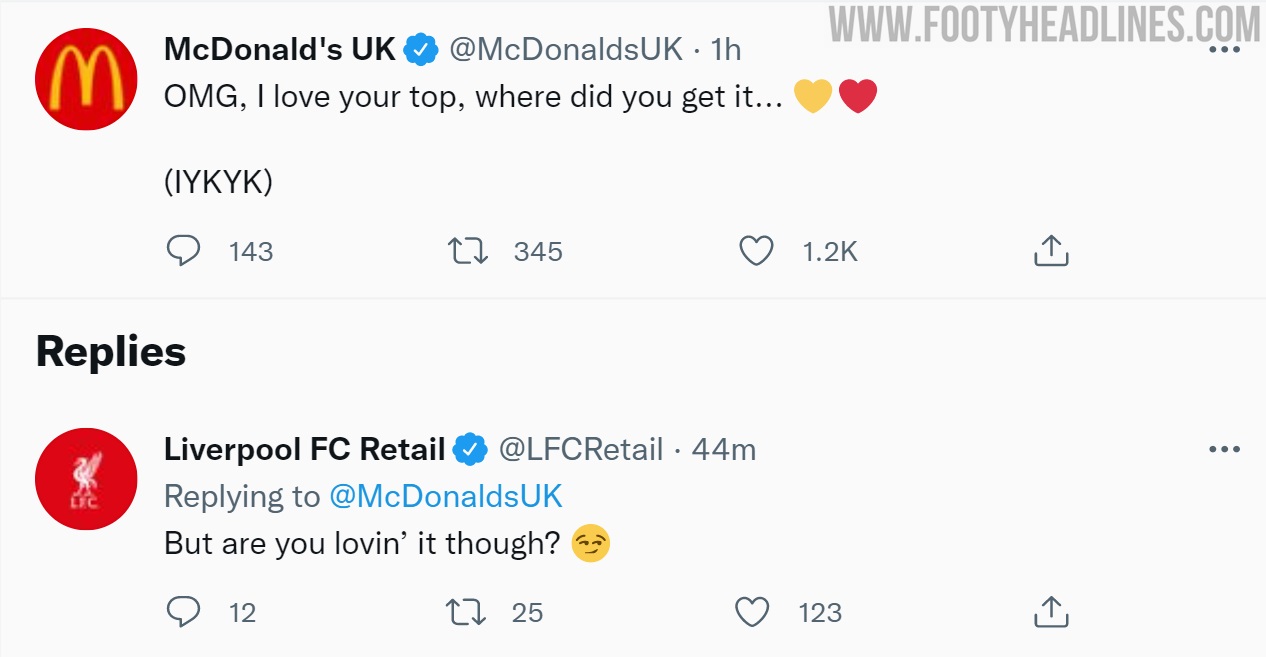This screenshot has height=657, width=1266.
Task: Open McDonald's UK profile picture
Action: [85, 79]
